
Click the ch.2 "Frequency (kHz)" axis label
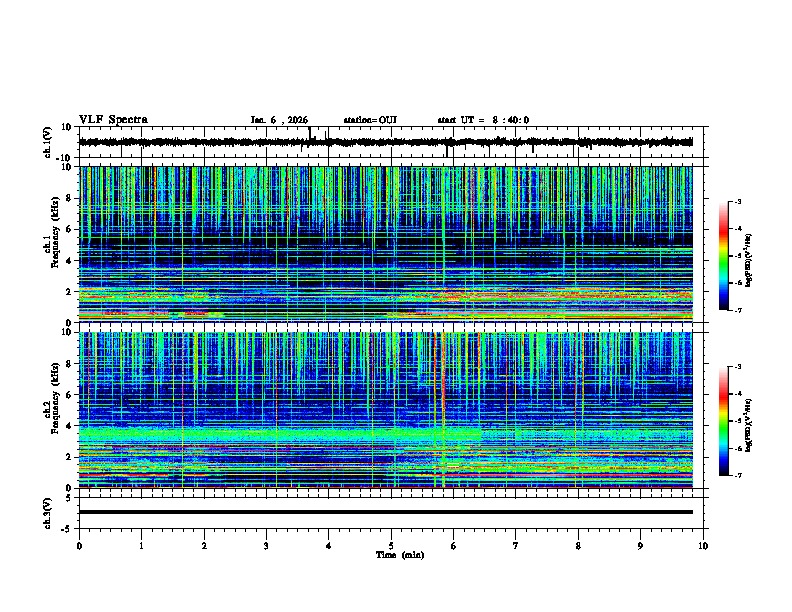tap(55, 398)
